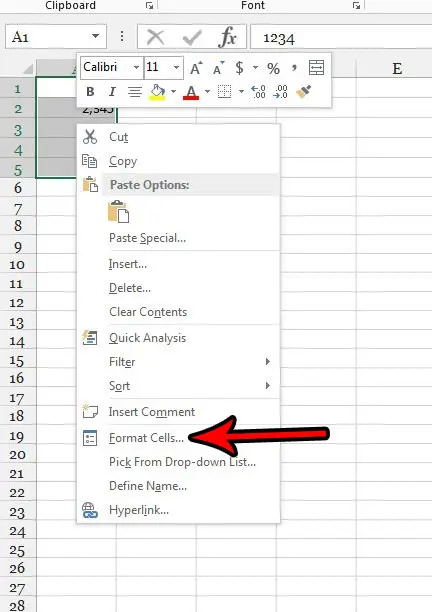Viewport: 432px width, 612px height.
Task: Select Delete... from context menu
Action: click(178, 288)
